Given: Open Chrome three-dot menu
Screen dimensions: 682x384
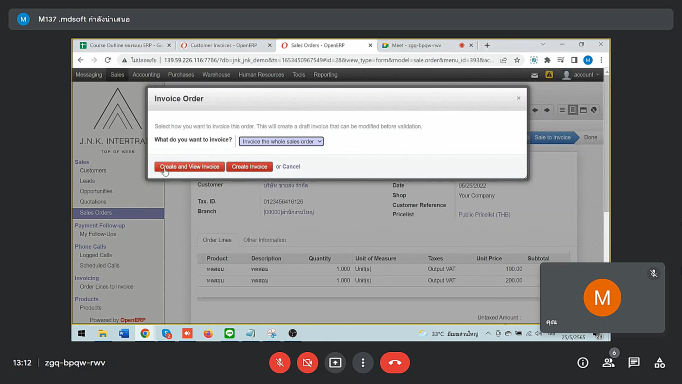Looking at the screenshot, I should pos(602,60).
